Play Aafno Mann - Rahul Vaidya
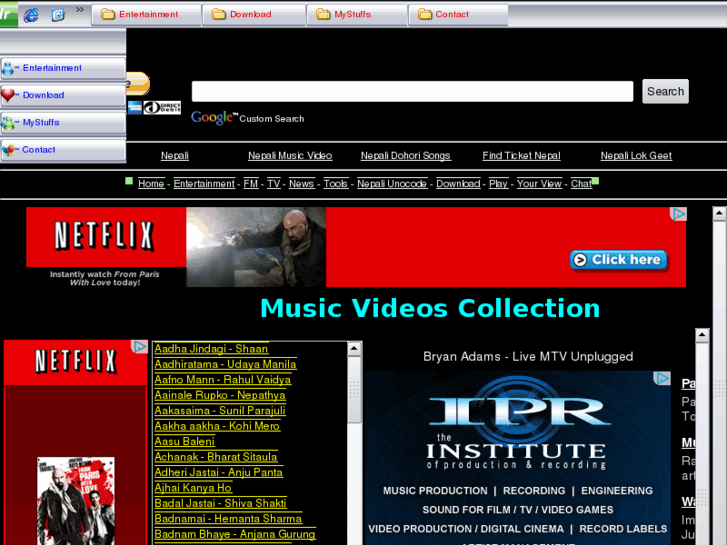Screen dimensions: 727x545 [x=223, y=380]
